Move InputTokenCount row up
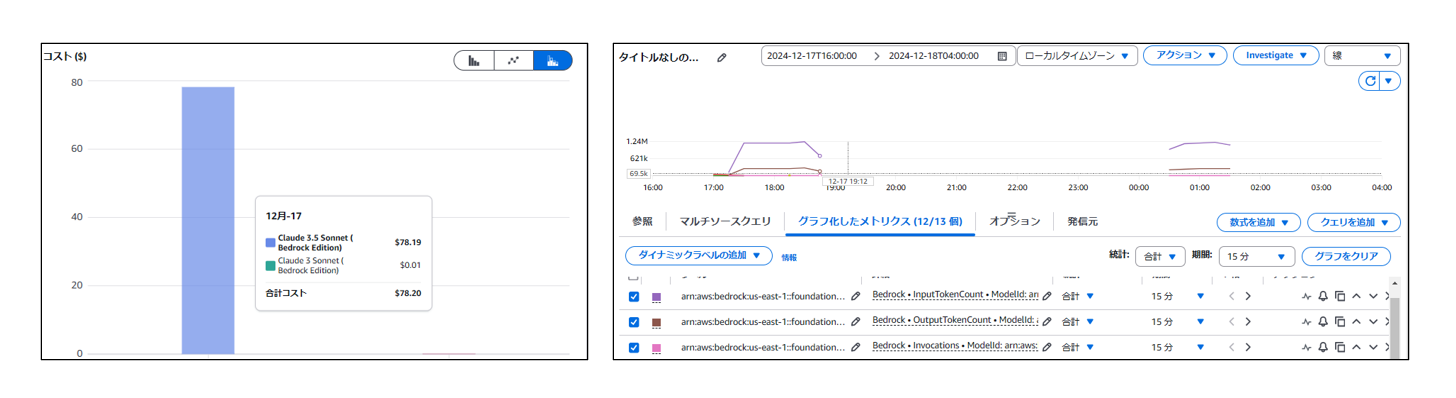 click(1357, 296)
